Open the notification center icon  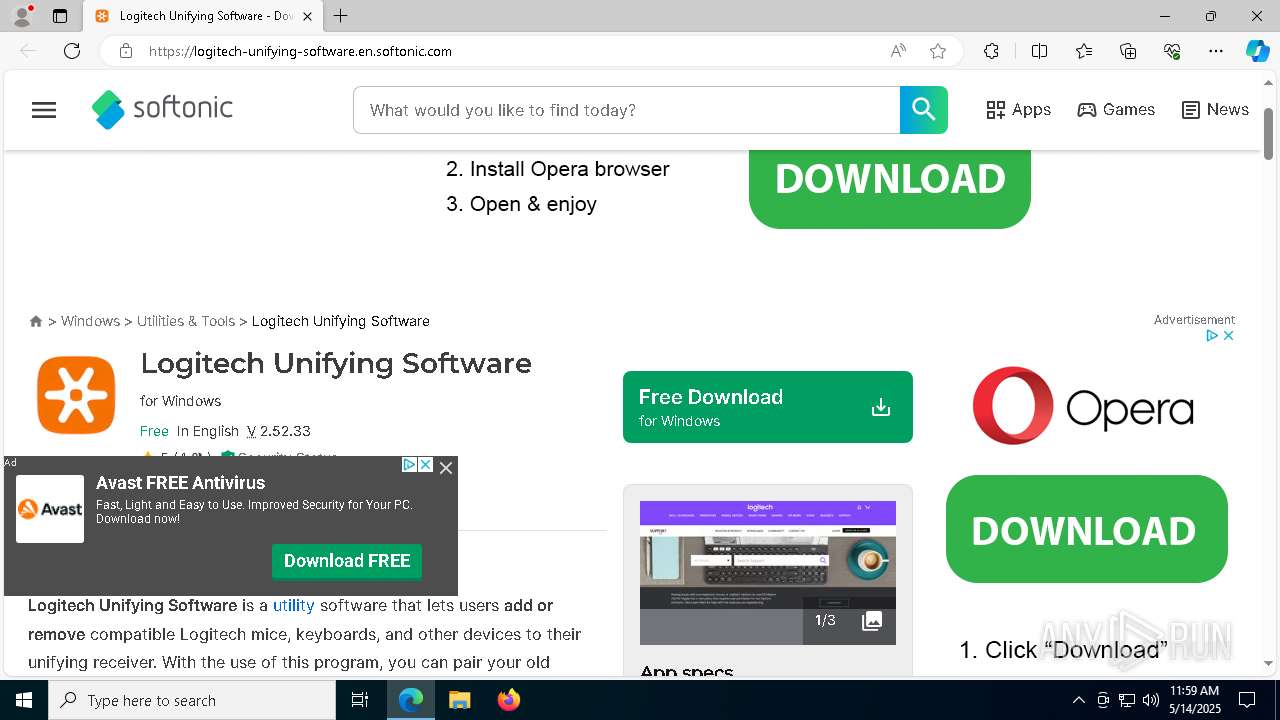(x=1247, y=700)
